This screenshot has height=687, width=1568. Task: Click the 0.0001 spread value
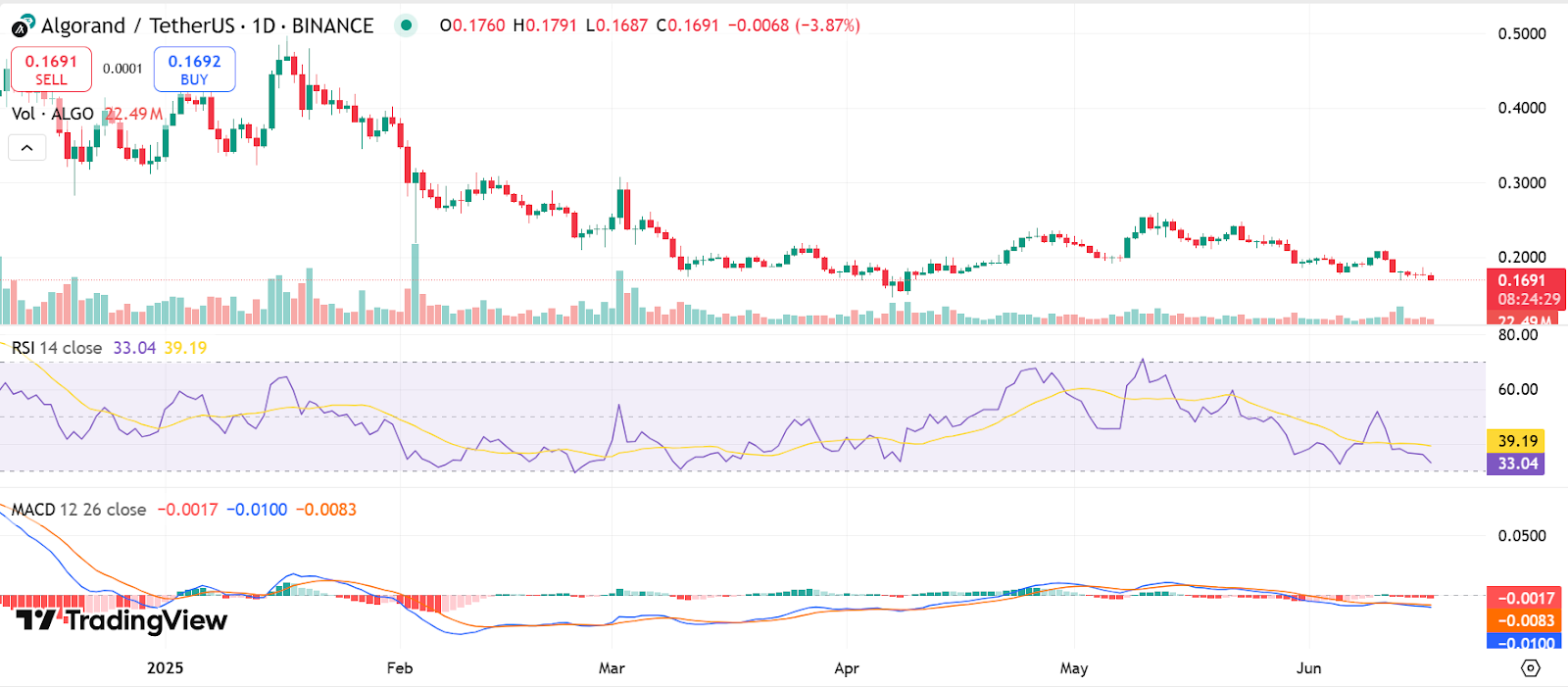point(122,69)
